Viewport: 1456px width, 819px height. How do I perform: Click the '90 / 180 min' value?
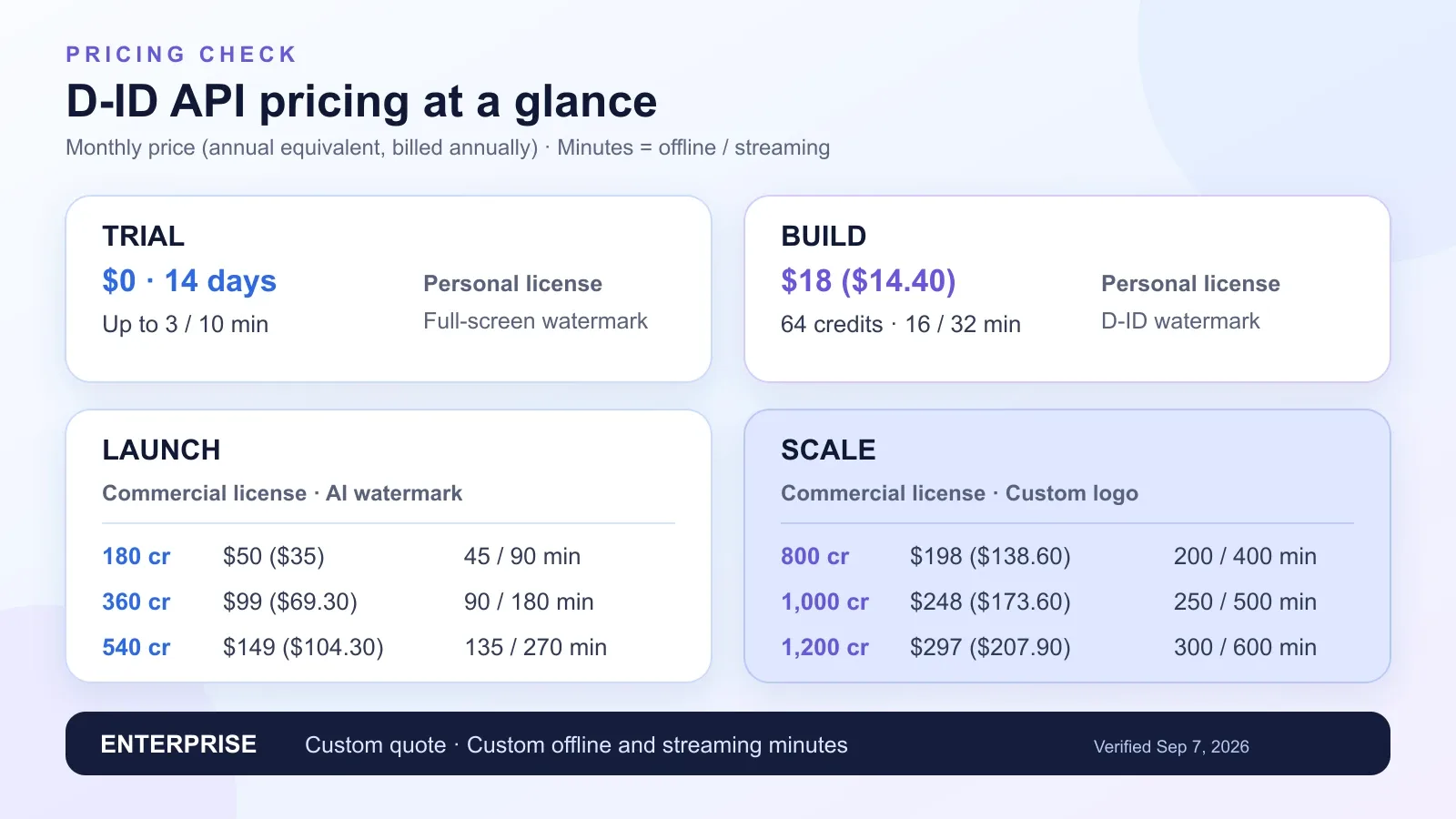pyautogui.click(x=529, y=602)
